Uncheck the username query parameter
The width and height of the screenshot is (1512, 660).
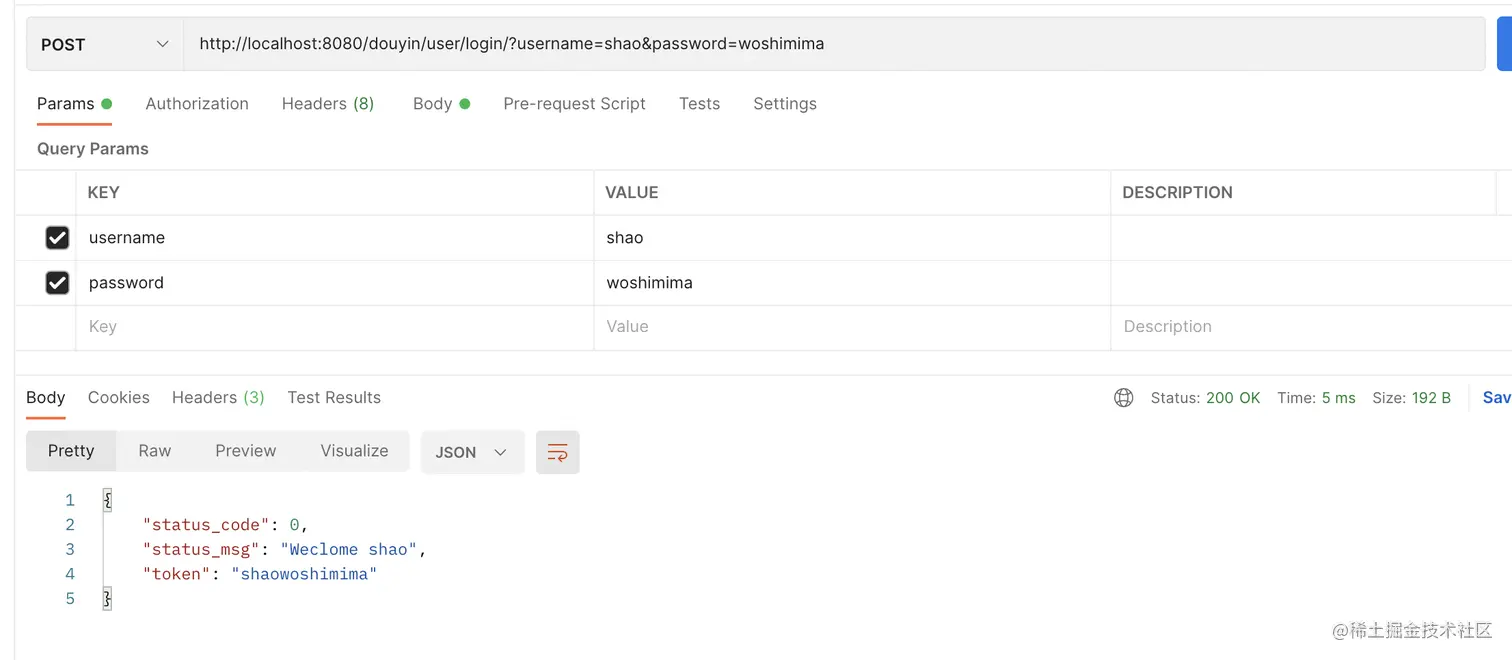point(57,237)
